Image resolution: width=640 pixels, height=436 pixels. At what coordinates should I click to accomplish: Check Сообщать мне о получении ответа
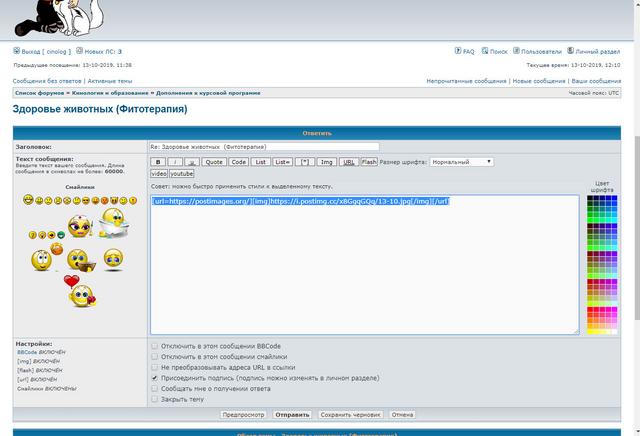[154, 389]
